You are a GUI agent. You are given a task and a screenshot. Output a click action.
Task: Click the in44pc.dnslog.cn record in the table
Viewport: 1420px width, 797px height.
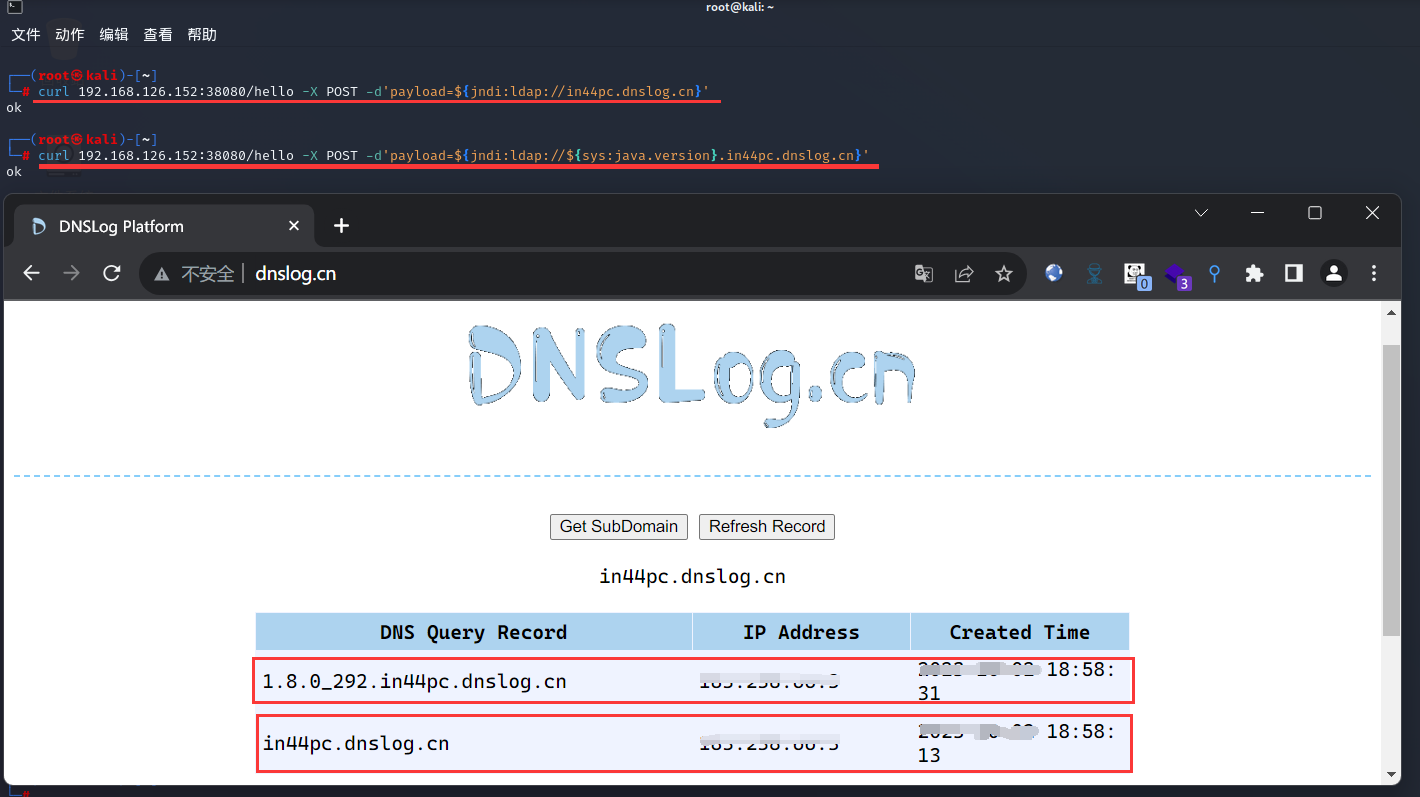(x=356, y=743)
